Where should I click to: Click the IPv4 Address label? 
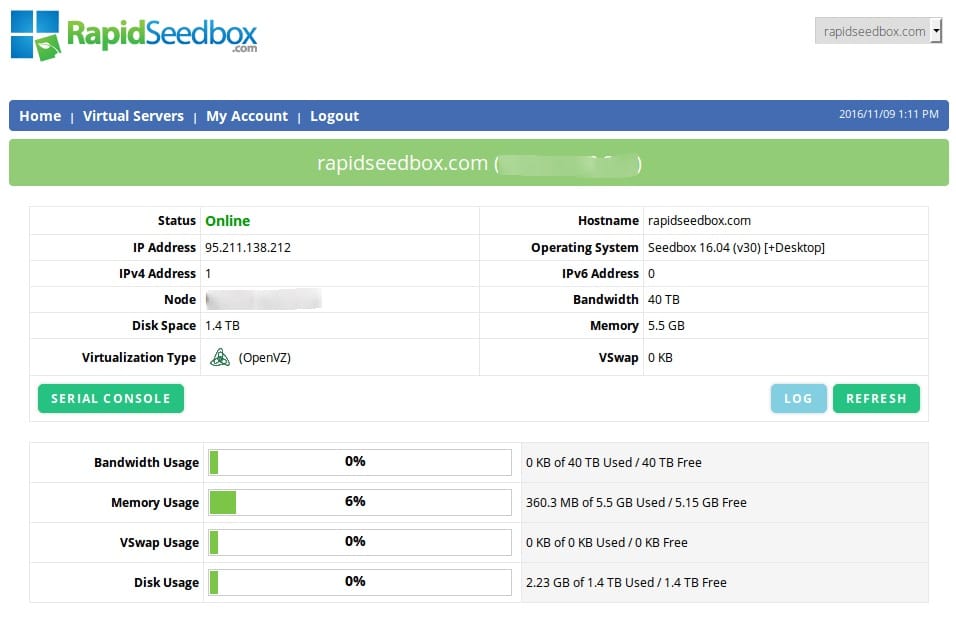157,274
